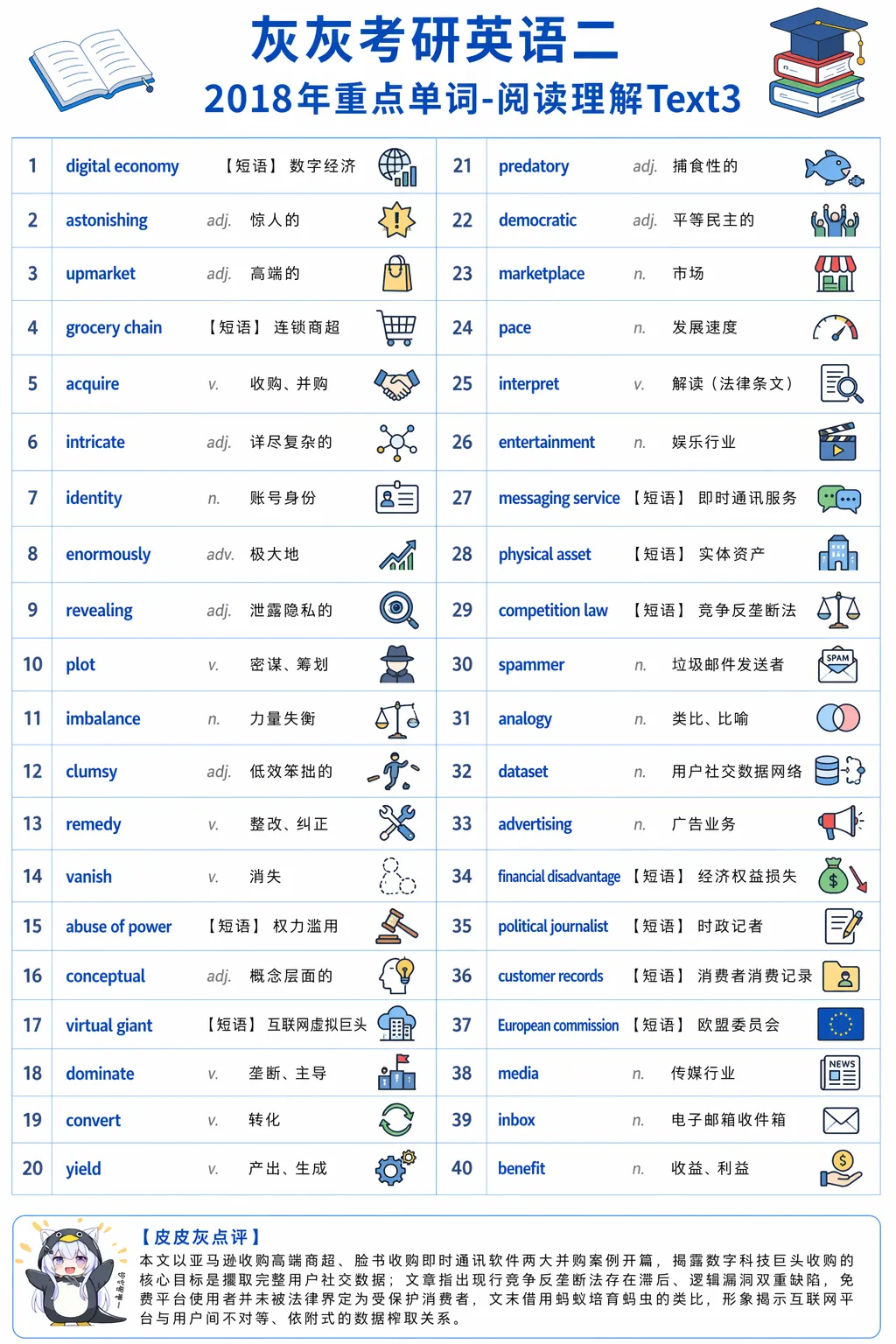Click the row number 40
896x1344 pixels.
(462, 1168)
